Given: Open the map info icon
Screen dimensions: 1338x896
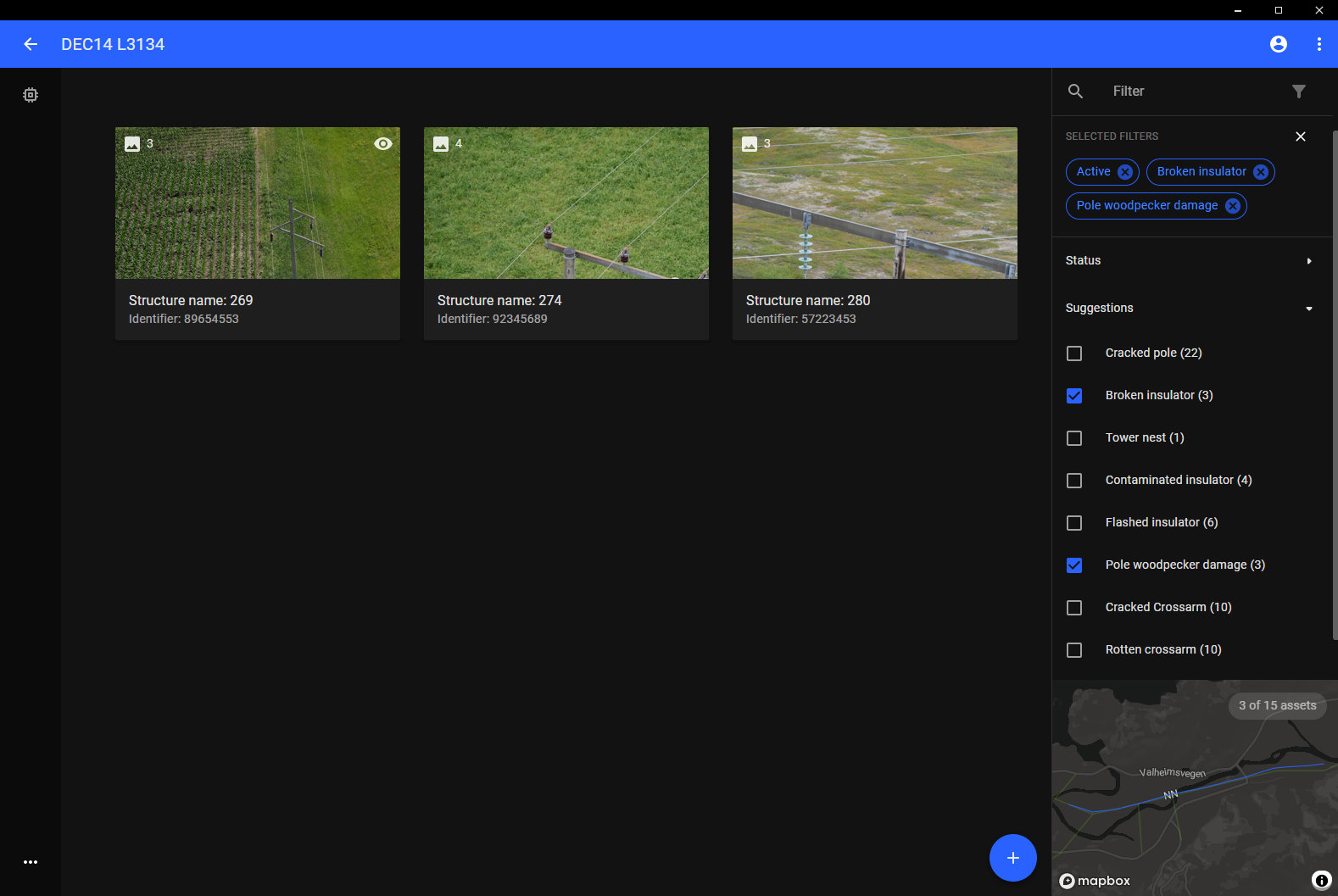Looking at the screenshot, I should (1321, 880).
